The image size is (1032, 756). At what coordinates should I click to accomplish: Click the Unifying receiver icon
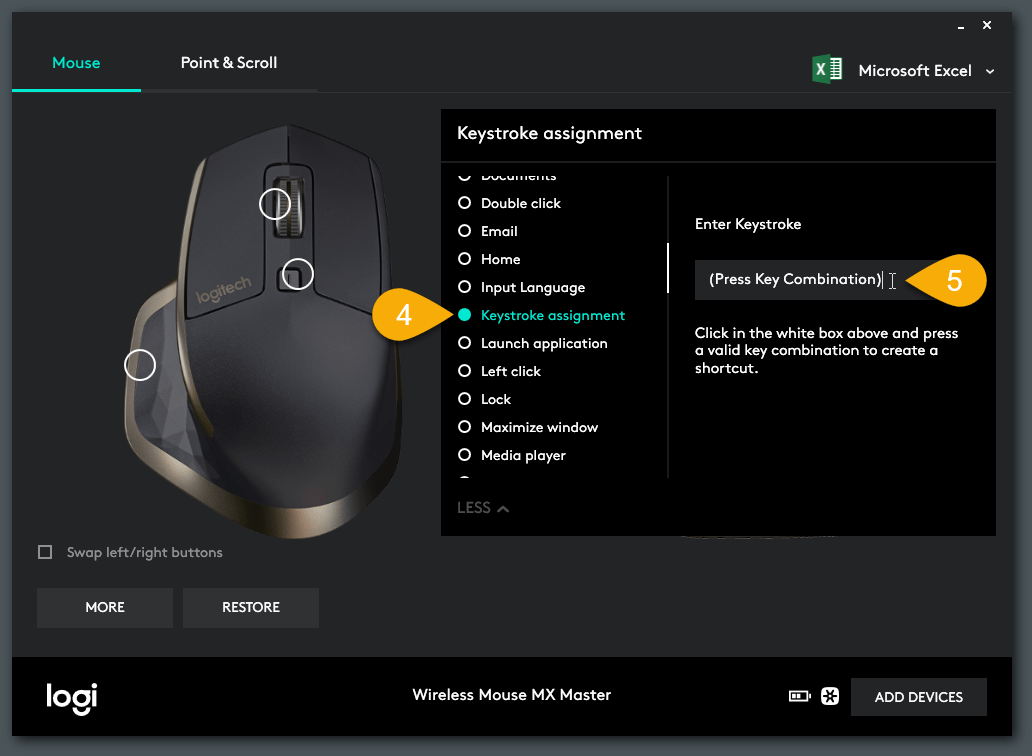tap(829, 697)
